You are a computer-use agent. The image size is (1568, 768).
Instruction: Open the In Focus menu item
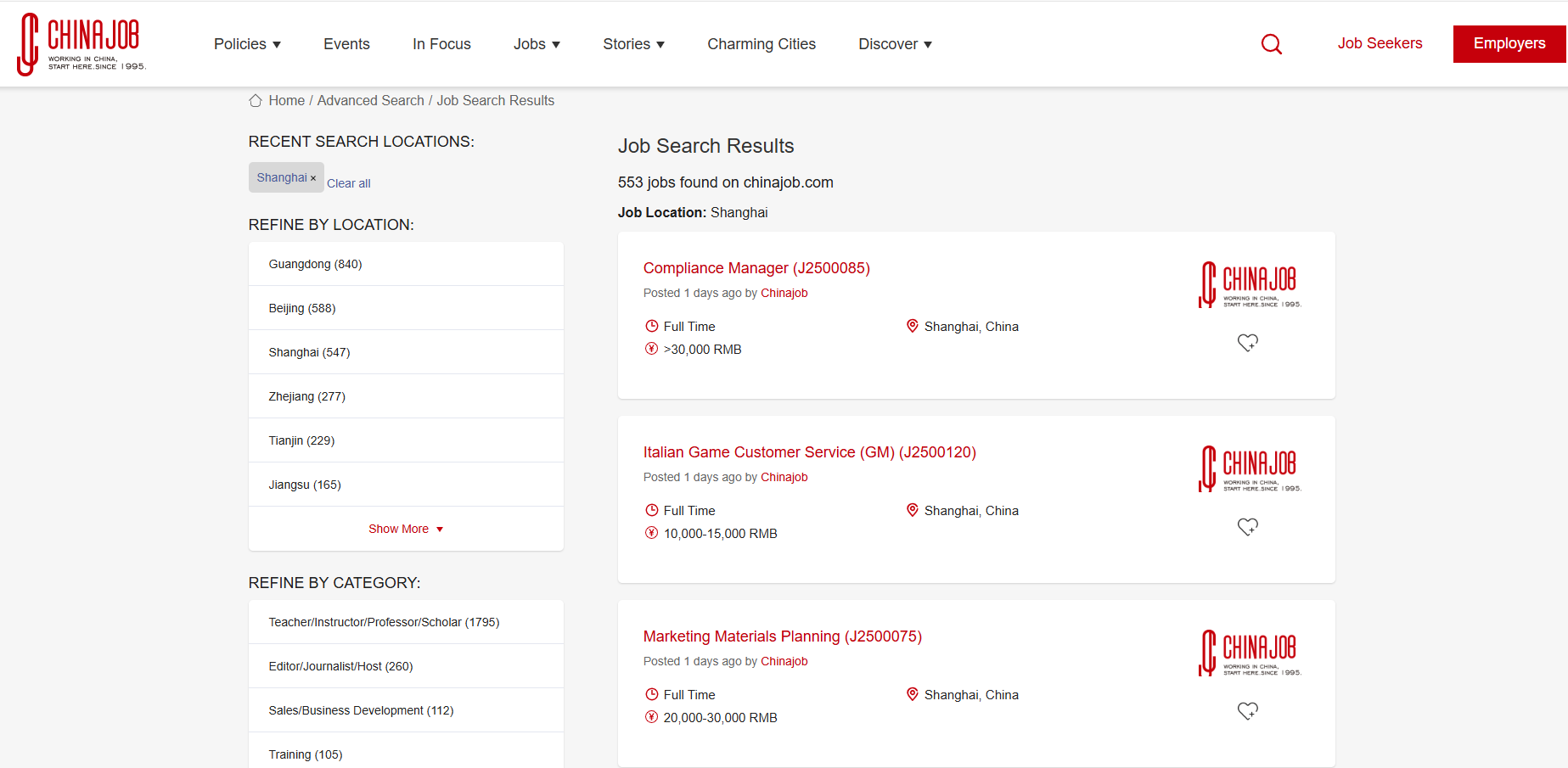click(441, 44)
